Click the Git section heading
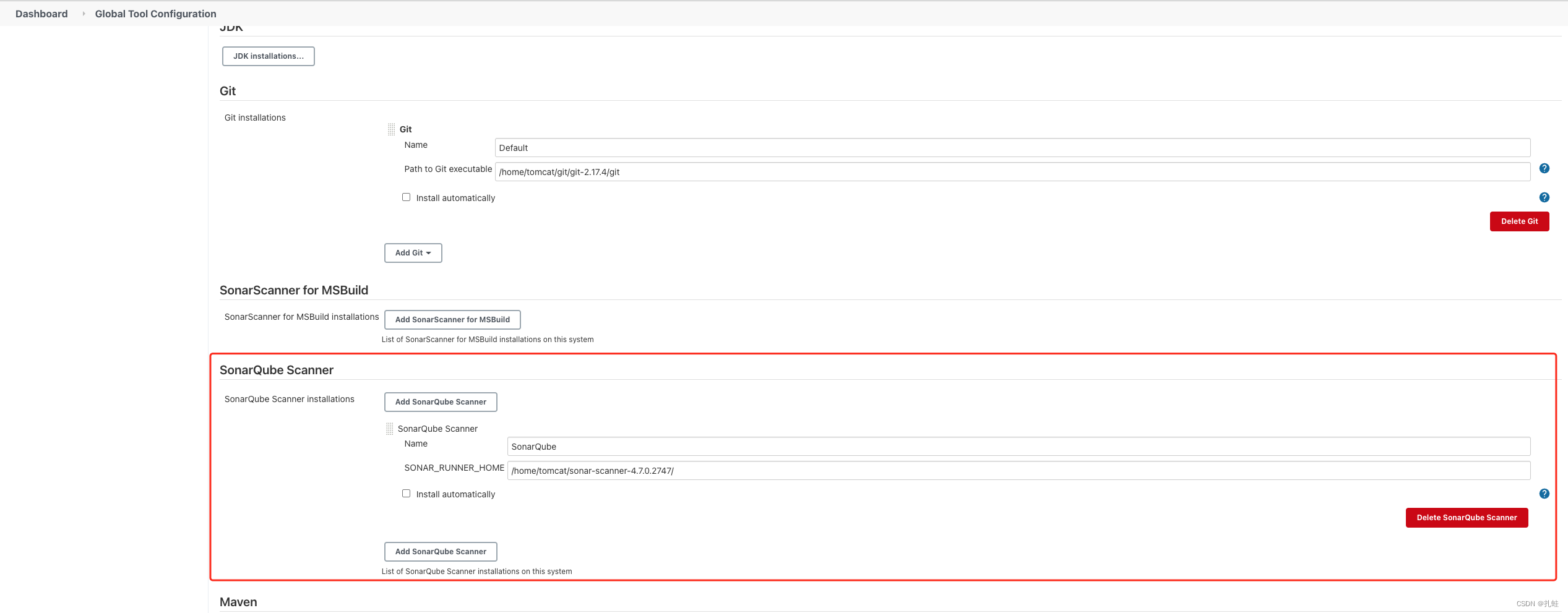The width and height of the screenshot is (1568, 613). click(x=228, y=91)
